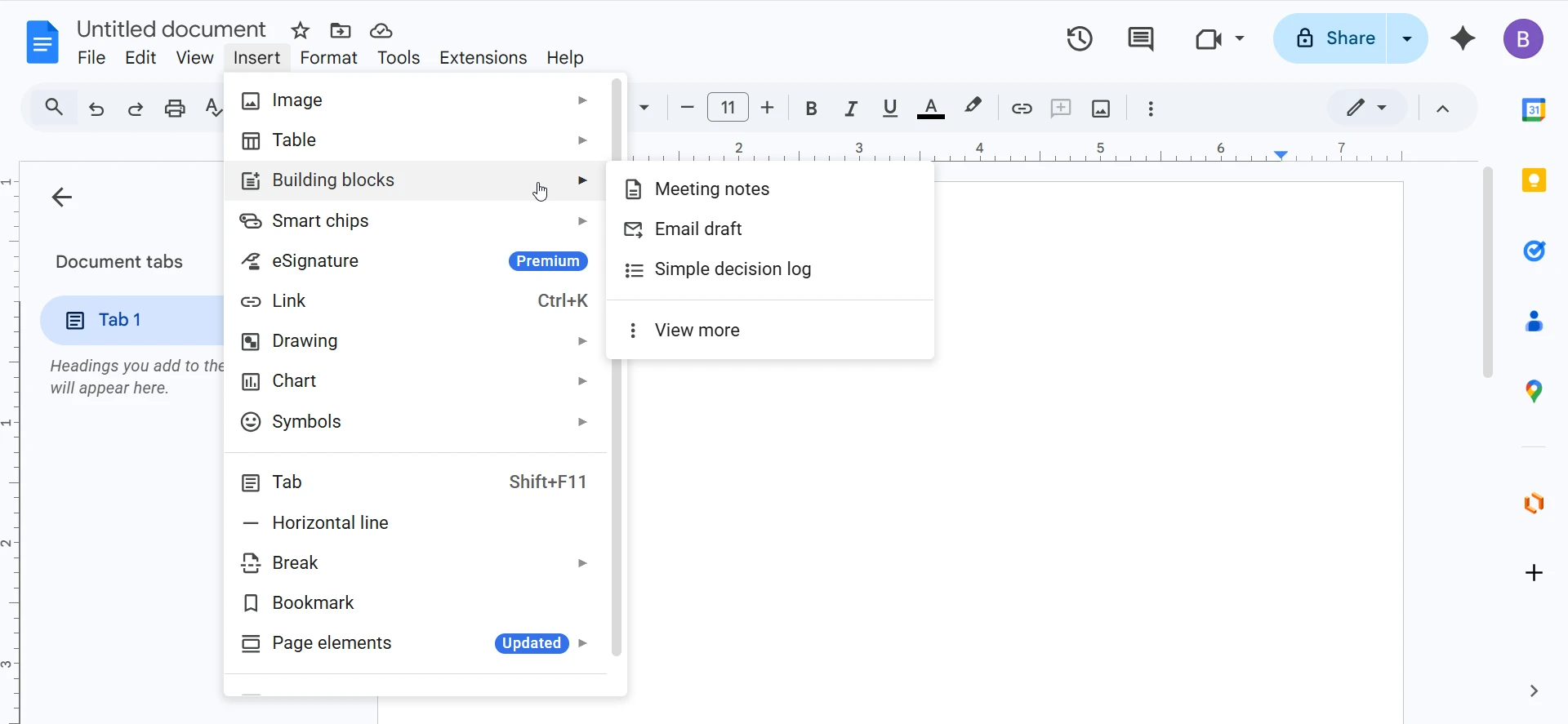Image resolution: width=1568 pixels, height=724 pixels.
Task: Expand the video call dropdown arrow
Action: [1239, 38]
